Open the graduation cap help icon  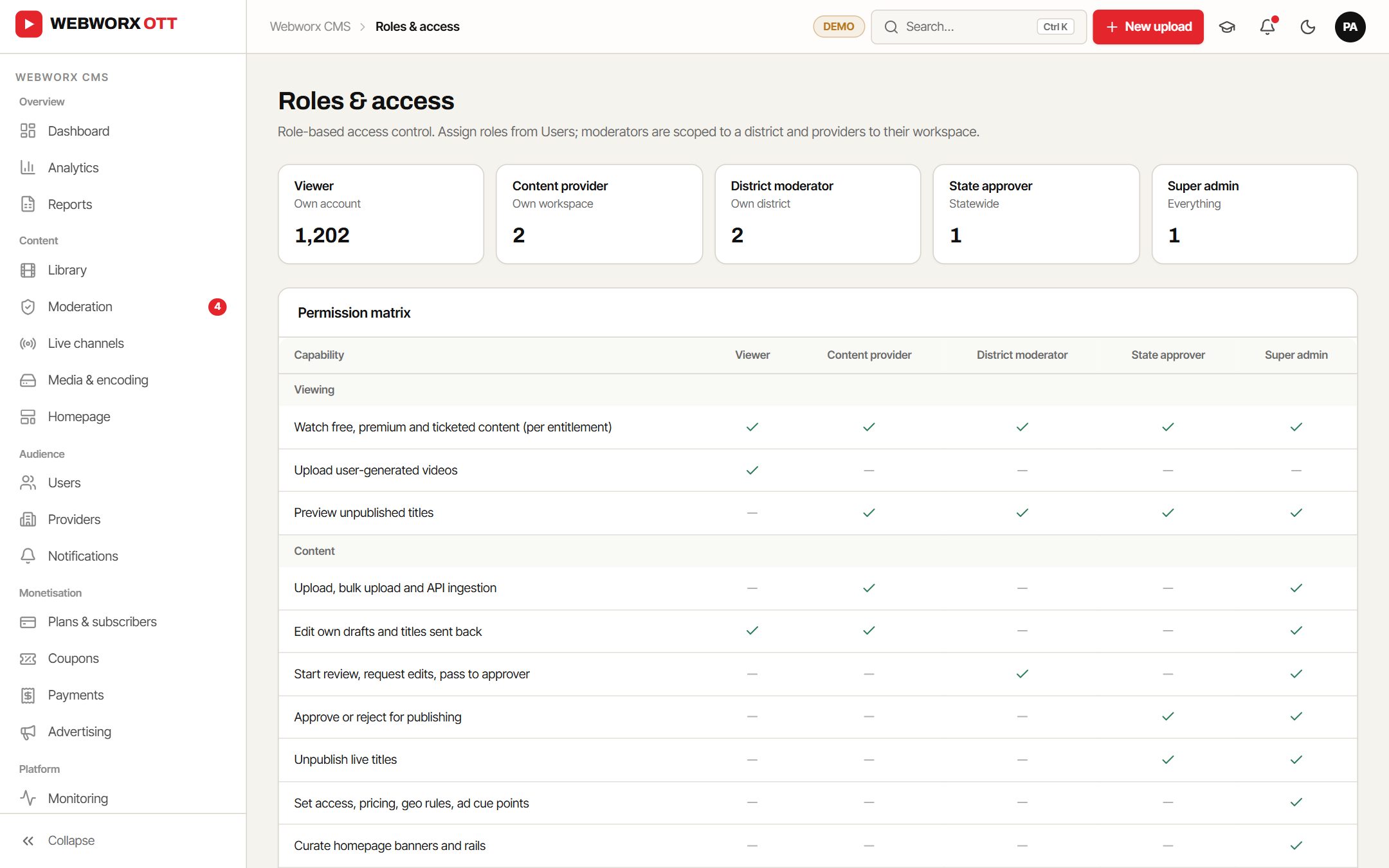coord(1227,27)
